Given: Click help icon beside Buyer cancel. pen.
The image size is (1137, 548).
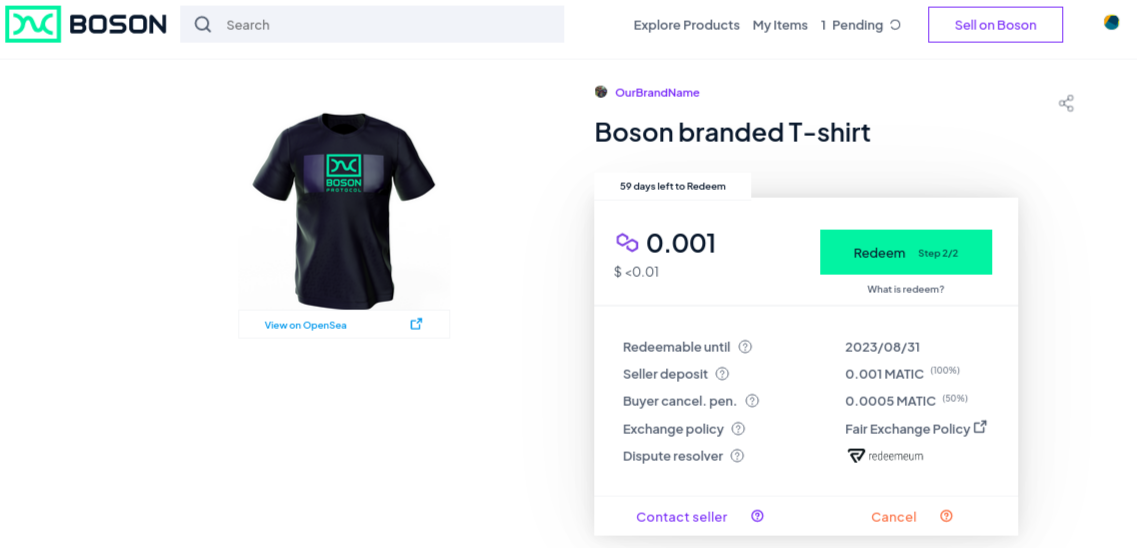Looking at the screenshot, I should pyautogui.click(x=752, y=401).
